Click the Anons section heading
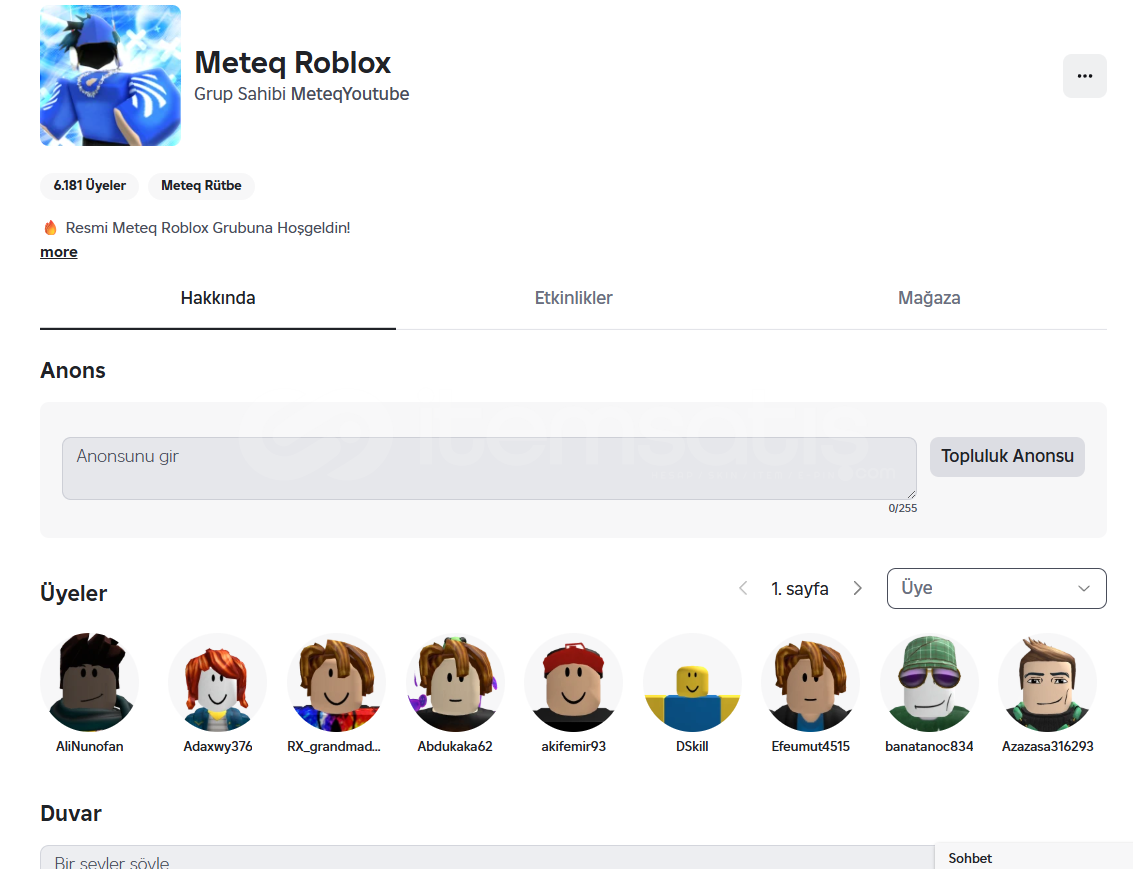1133x869 pixels. (x=73, y=371)
